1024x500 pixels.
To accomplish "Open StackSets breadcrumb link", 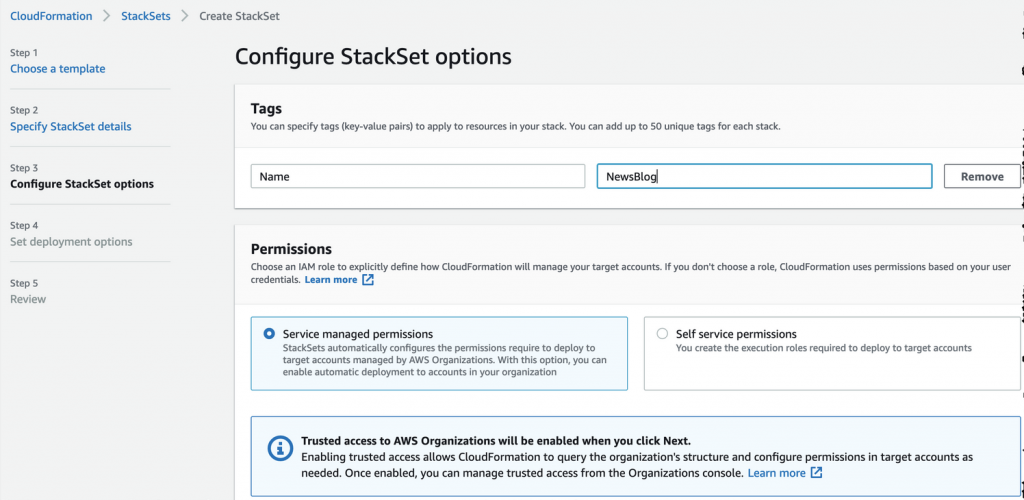I will pyautogui.click(x=145, y=16).
